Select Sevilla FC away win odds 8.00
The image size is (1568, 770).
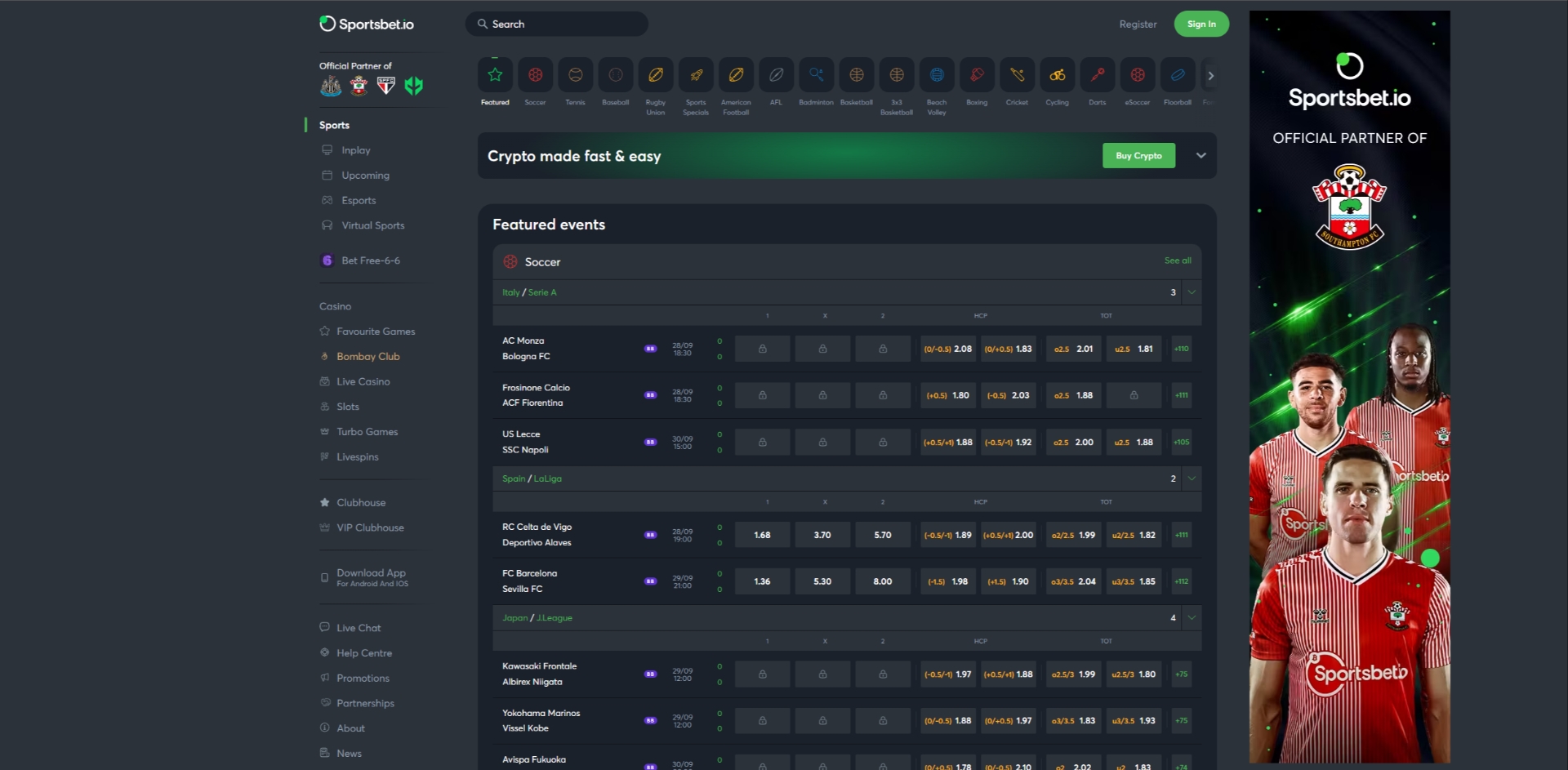883,581
